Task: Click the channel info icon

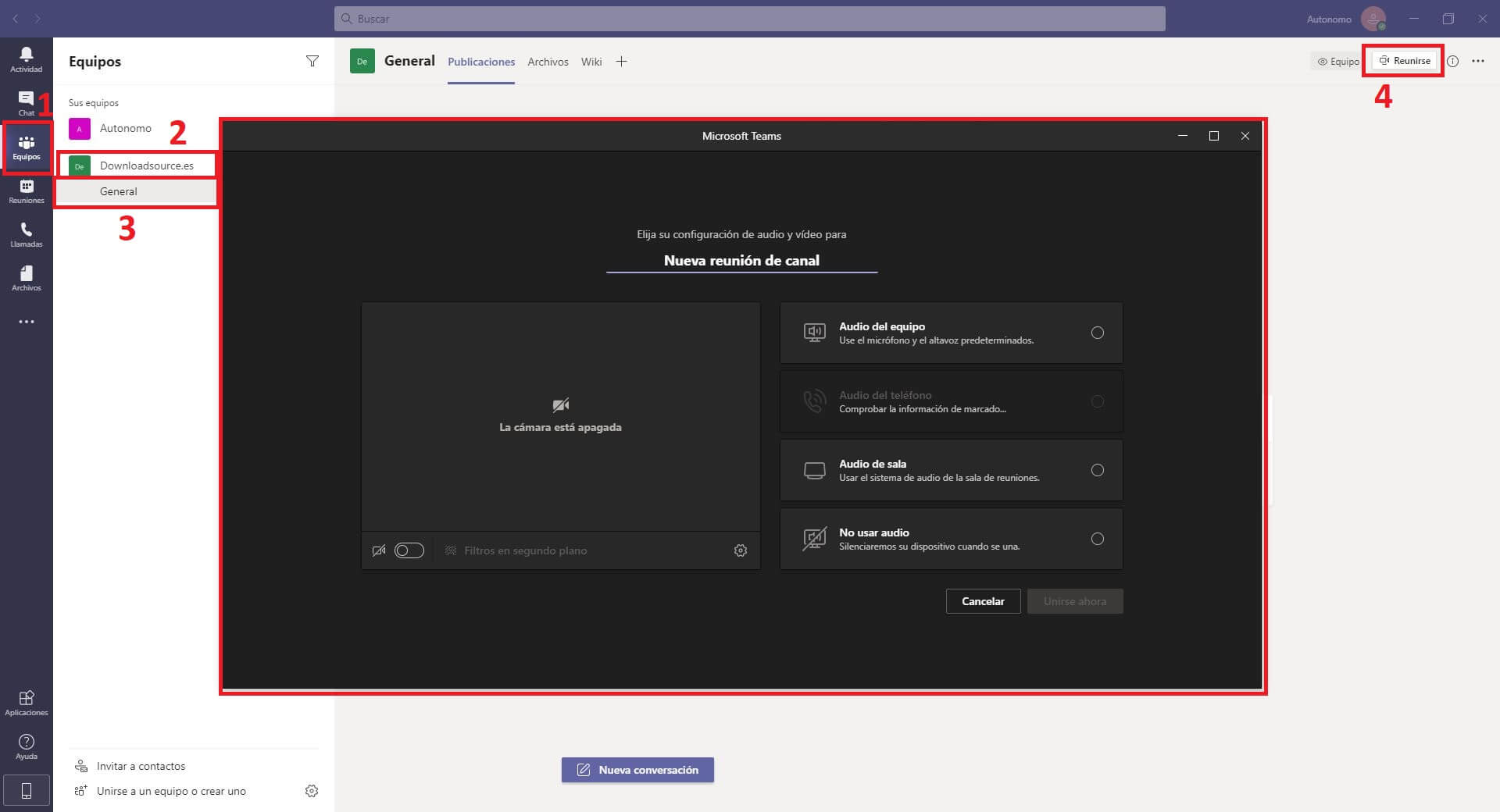Action: [x=1452, y=61]
